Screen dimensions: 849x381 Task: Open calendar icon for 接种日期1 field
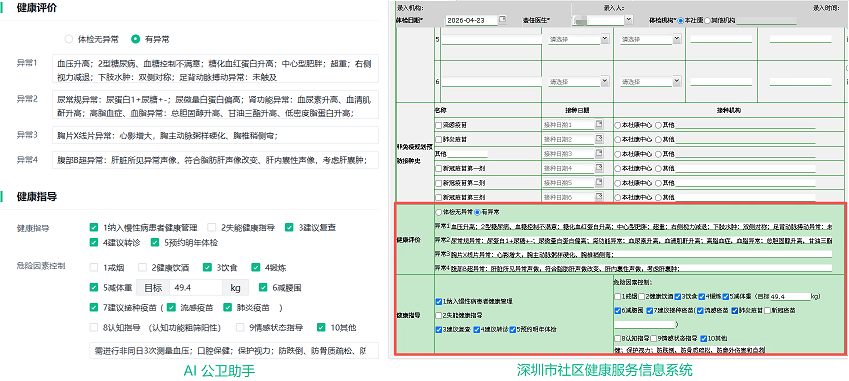click(x=599, y=124)
